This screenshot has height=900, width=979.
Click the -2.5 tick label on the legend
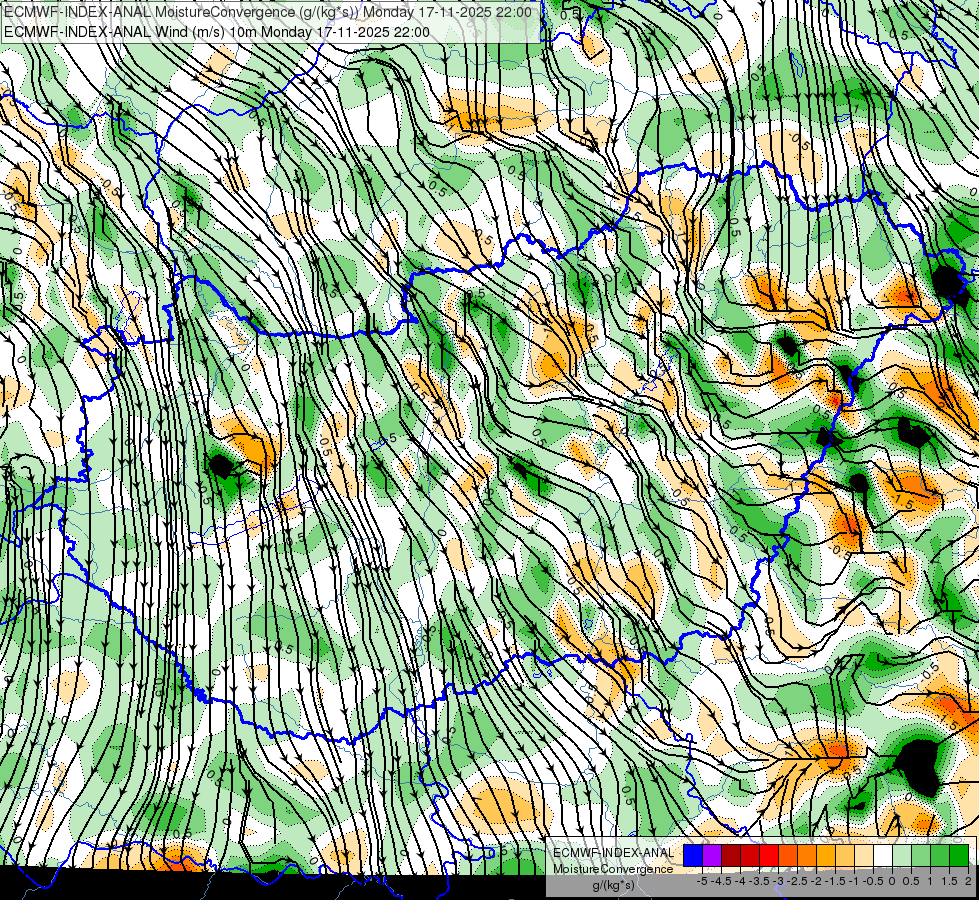(x=797, y=881)
